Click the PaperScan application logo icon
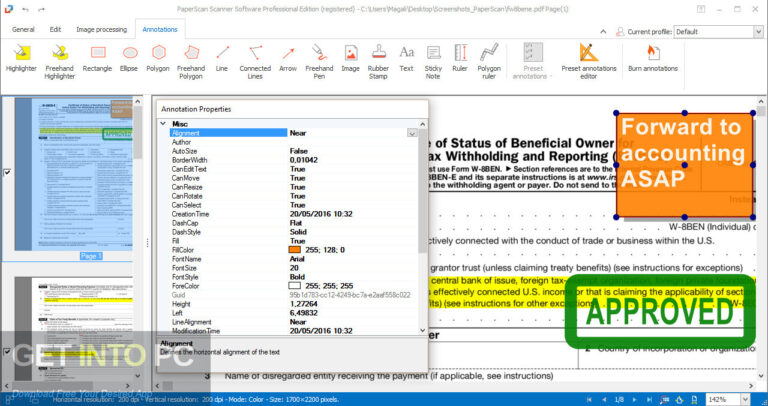Screen dimensions: 768x406 pyautogui.click(x=9, y=9)
